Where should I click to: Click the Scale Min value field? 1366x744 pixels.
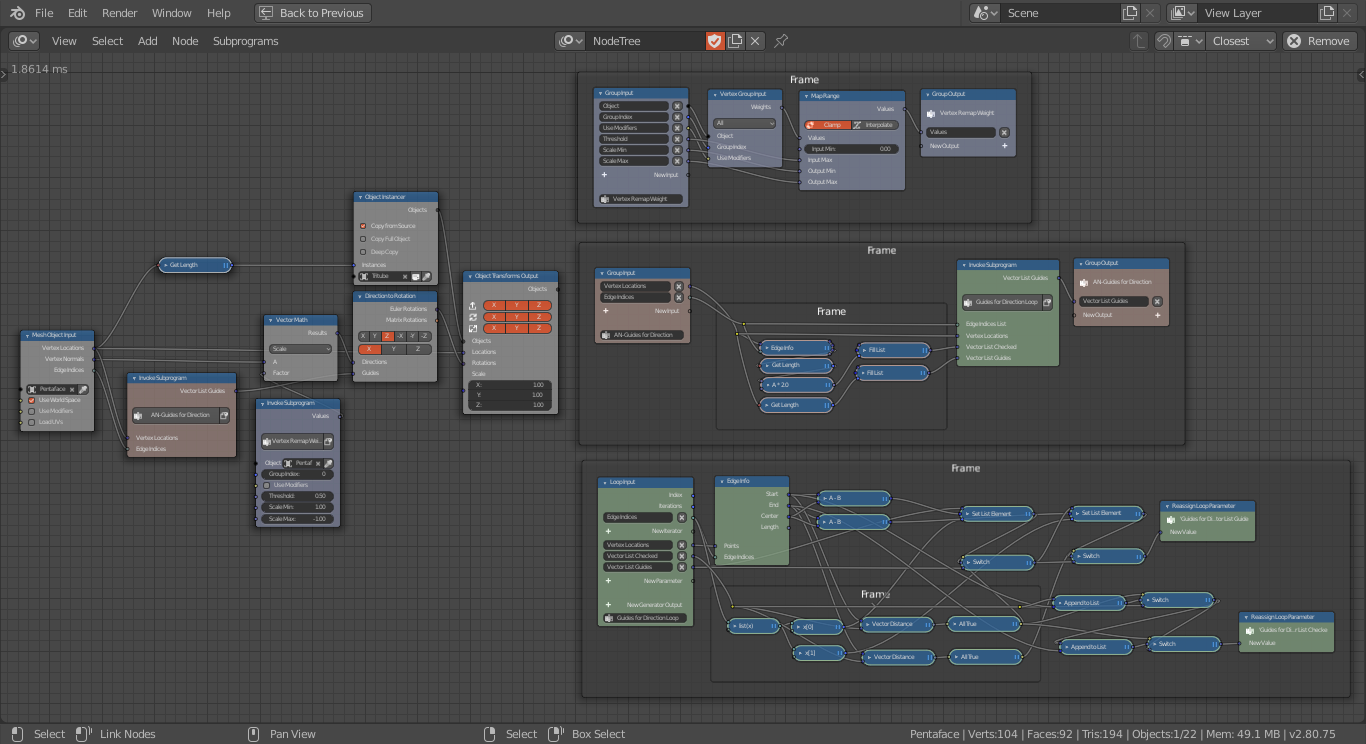[297, 507]
